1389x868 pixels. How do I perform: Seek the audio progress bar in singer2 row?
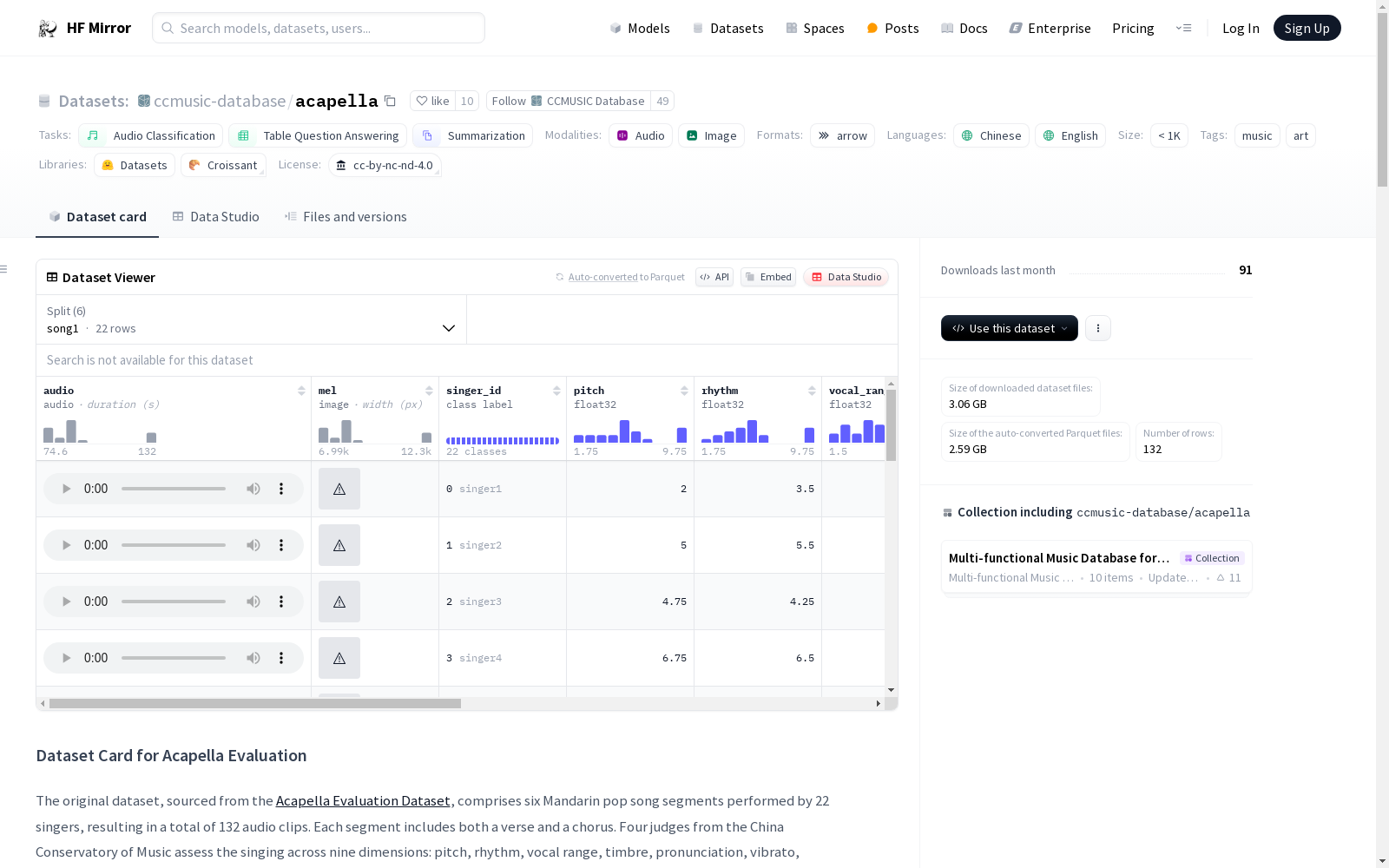[x=174, y=545]
